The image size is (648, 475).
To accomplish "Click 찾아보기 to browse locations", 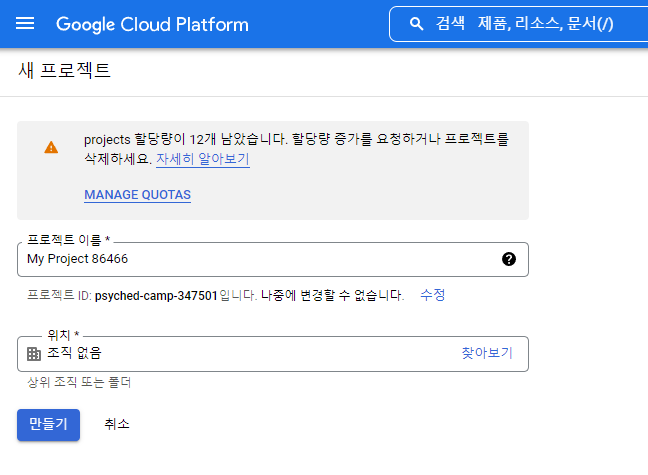I will point(487,353).
